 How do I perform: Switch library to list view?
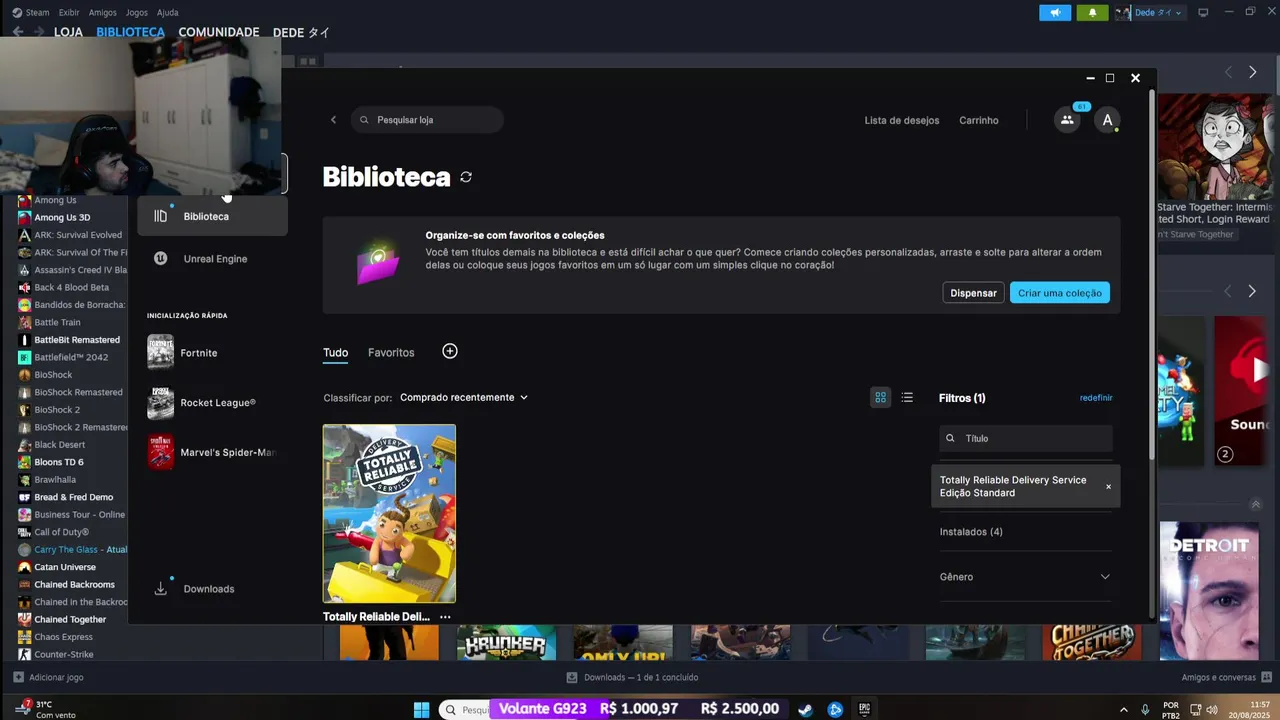coord(907,398)
